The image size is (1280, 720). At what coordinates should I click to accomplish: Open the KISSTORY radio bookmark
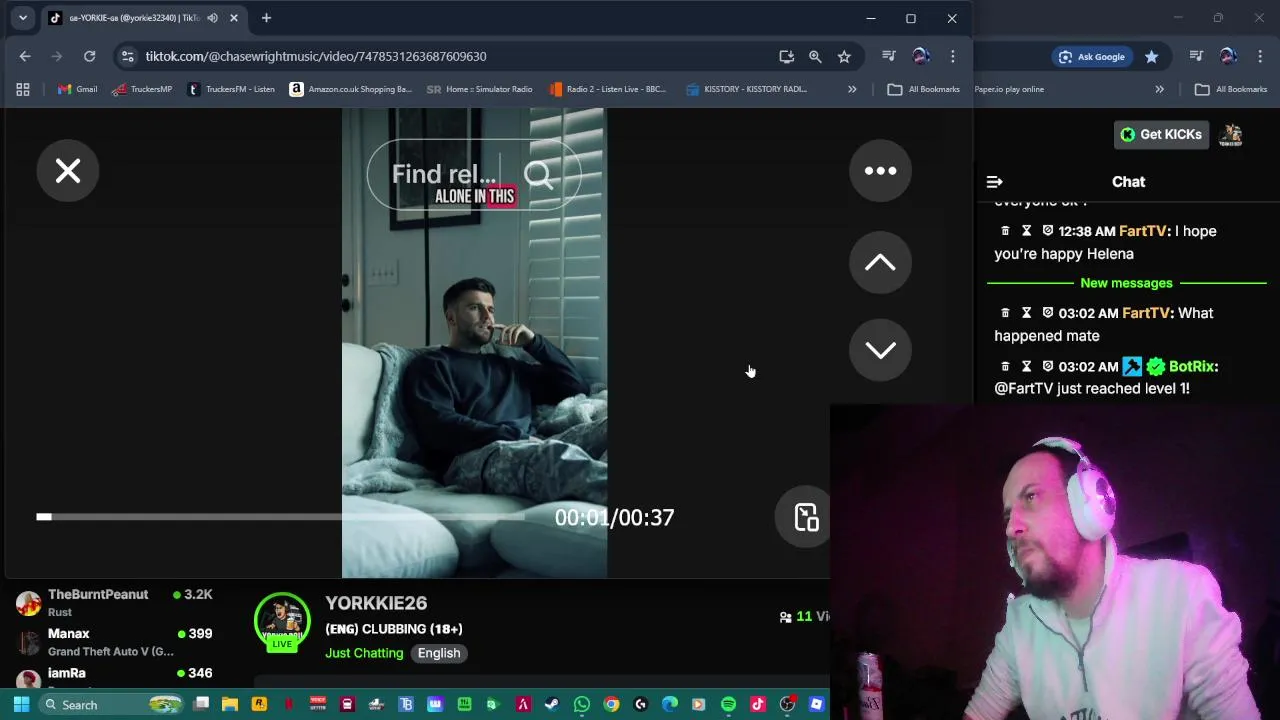747,89
